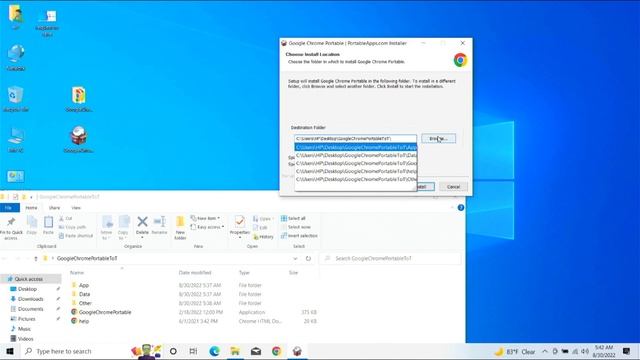This screenshot has height=360, width=640.
Task: Click the Browse button in the installer
Action: click(438, 138)
